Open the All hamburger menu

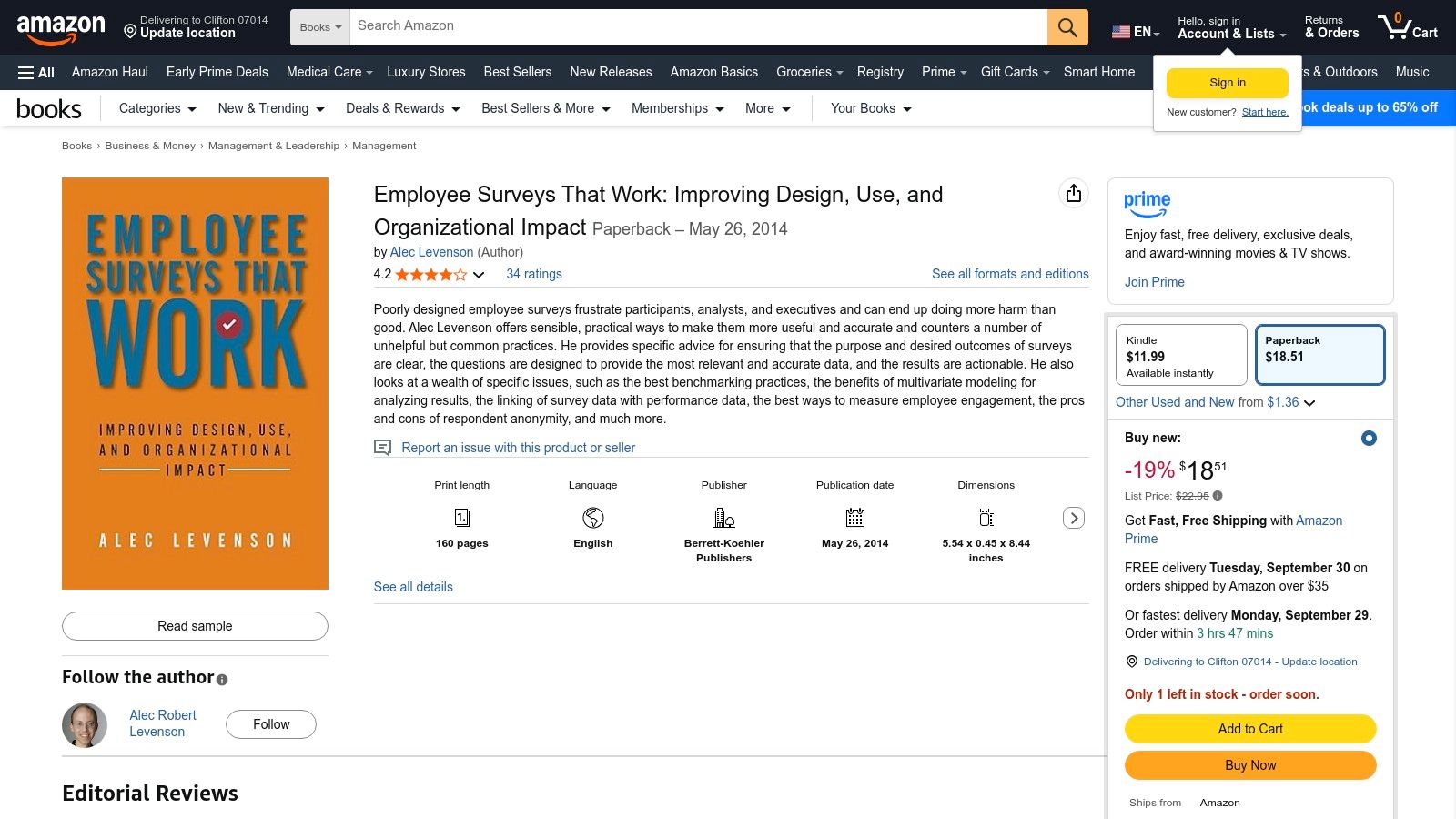pyautogui.click(x=36, y=72)
